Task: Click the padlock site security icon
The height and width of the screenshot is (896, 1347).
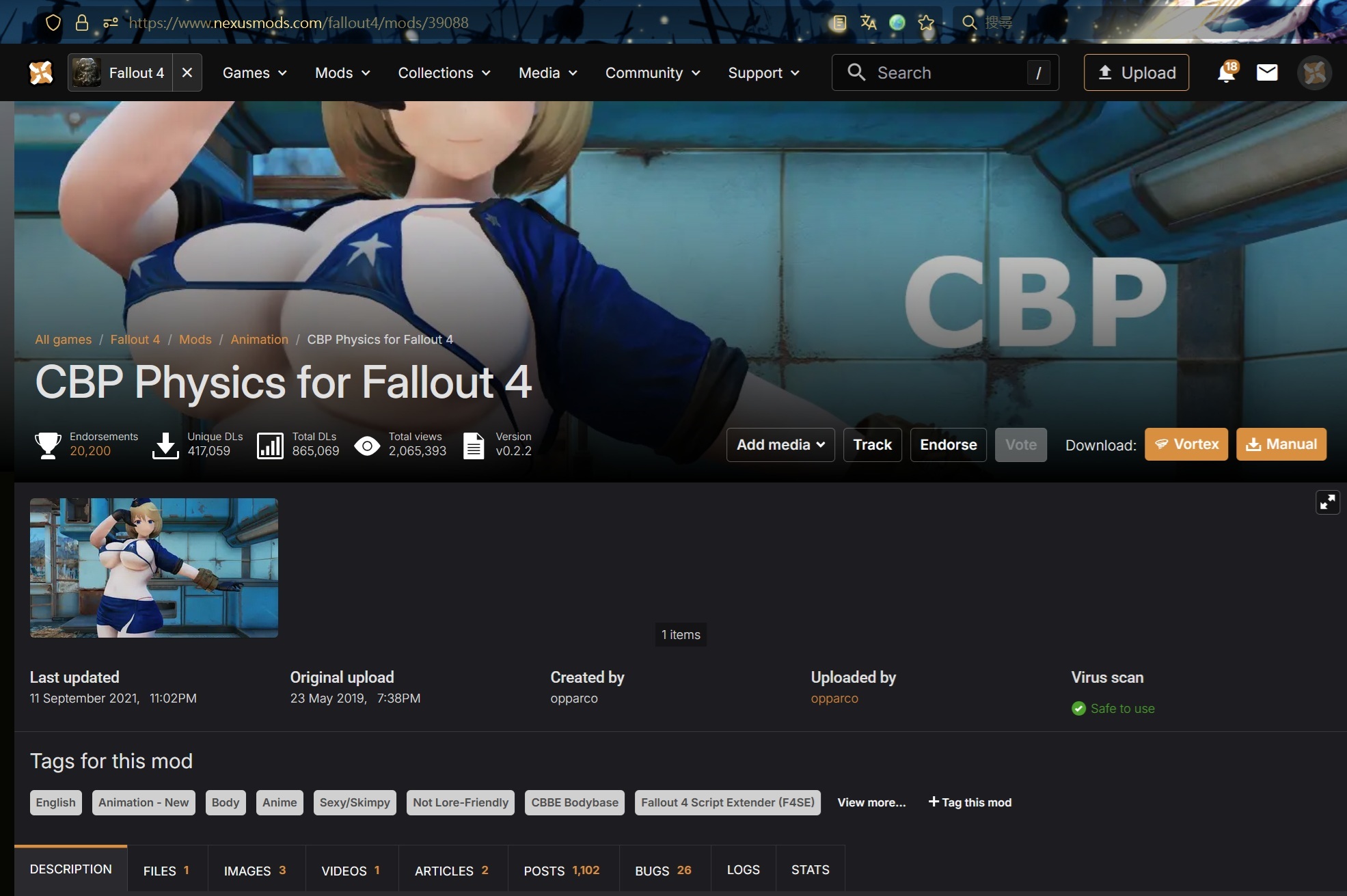Action: [x=82, y=23]
